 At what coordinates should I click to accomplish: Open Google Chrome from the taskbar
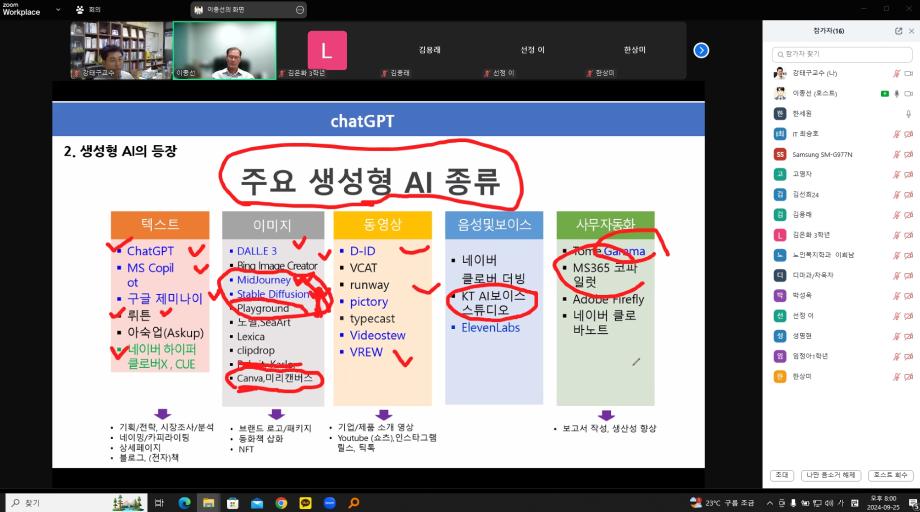tap(281, 503)
